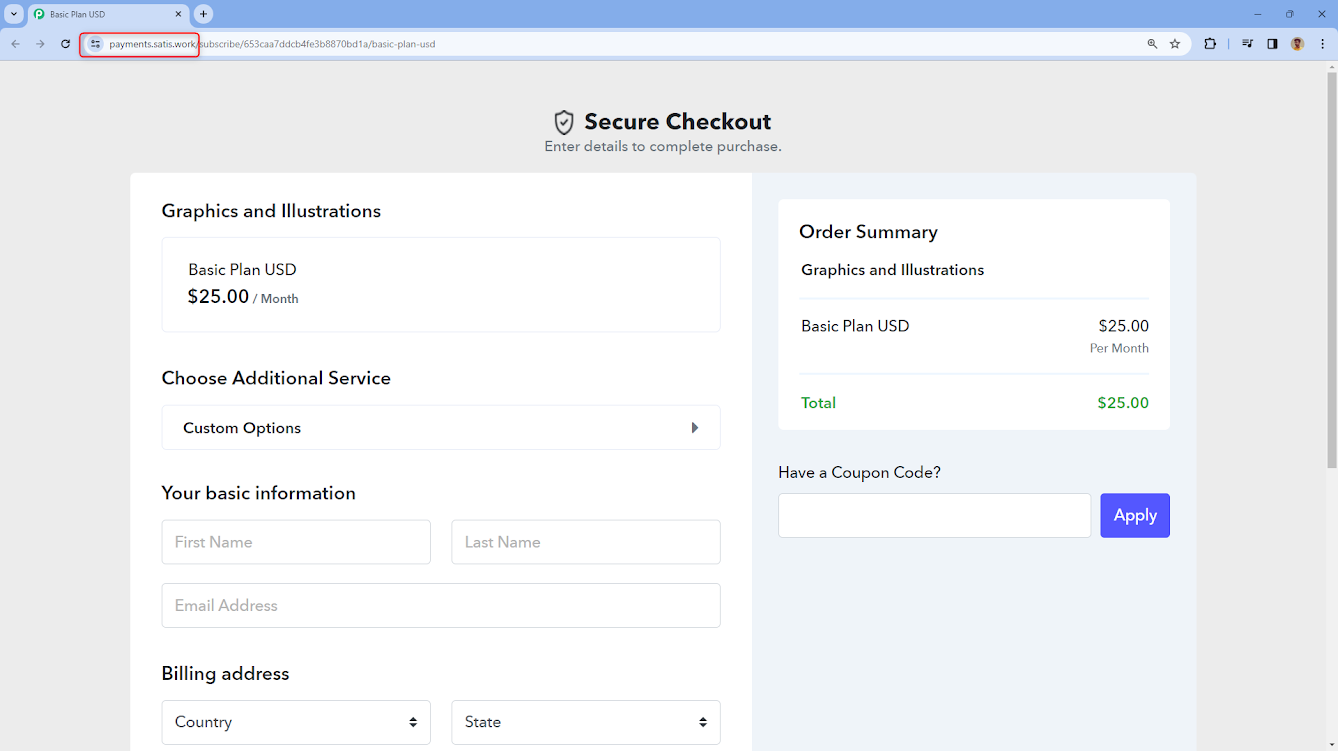1338x751 pixels.
Task: Open the zoom magnifier icon in address bar
Action: 1152,44
